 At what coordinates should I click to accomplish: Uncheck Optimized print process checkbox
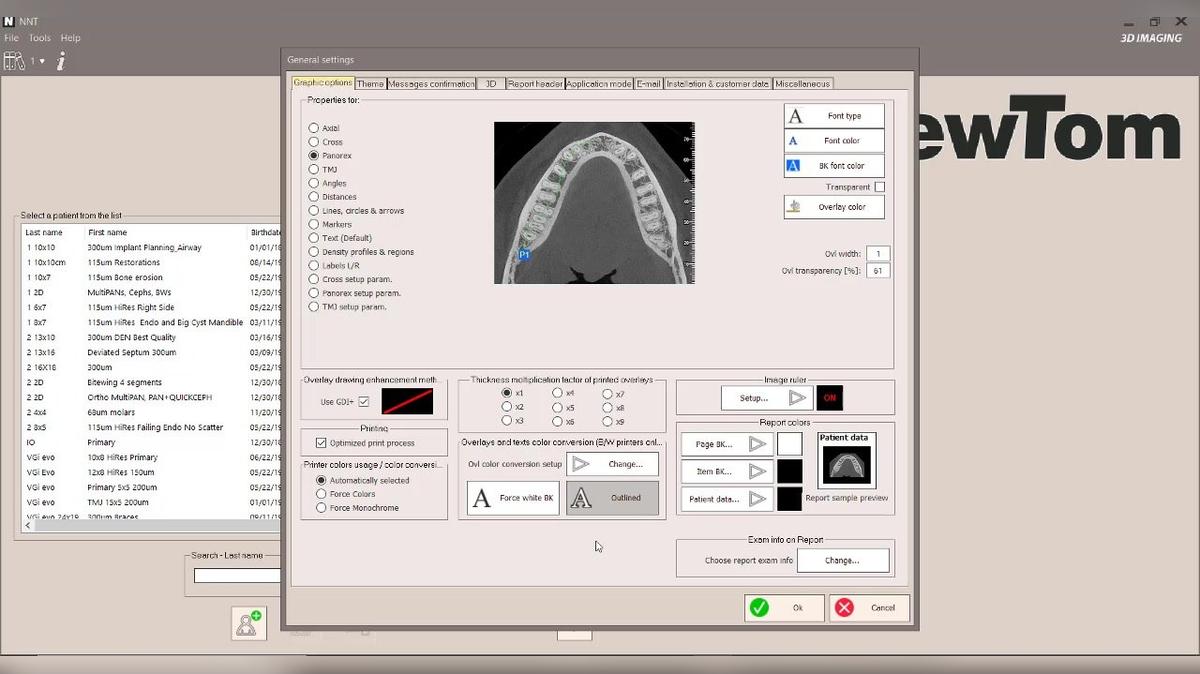pos(321,443)
